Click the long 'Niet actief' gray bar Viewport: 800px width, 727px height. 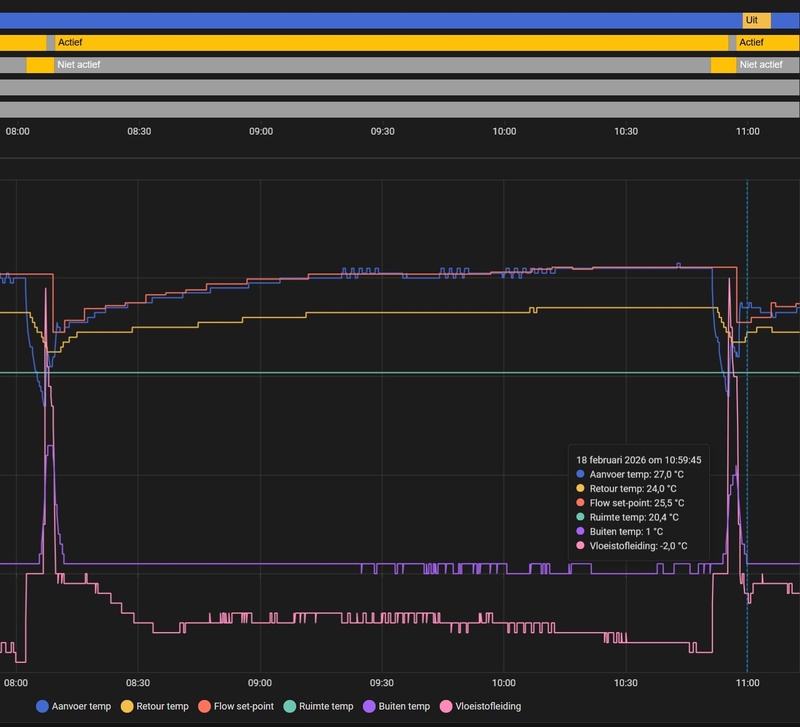[x=380, y=64]
